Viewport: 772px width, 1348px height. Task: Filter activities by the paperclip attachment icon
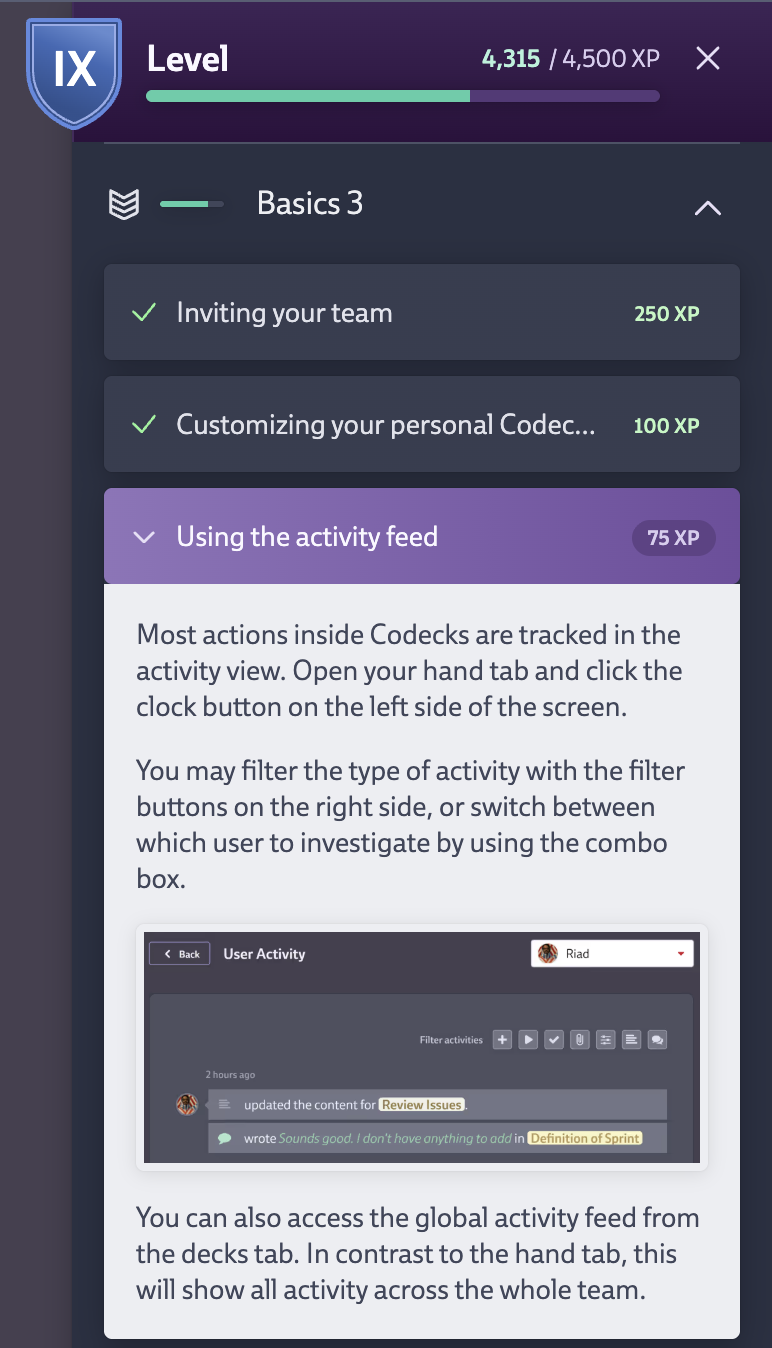coord(580,1039)
